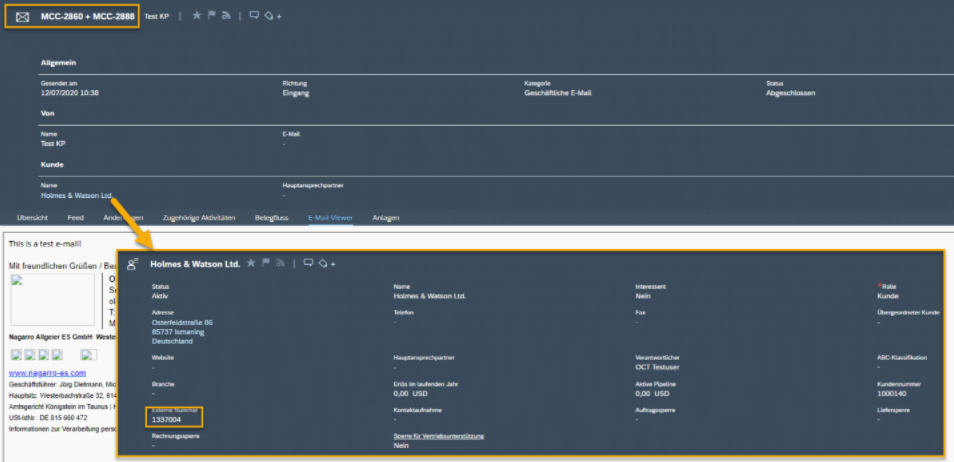Select the Belegfluss tab
Viewport: 954px width, 462px height.
pyautogui.click(x=272, y=217)
